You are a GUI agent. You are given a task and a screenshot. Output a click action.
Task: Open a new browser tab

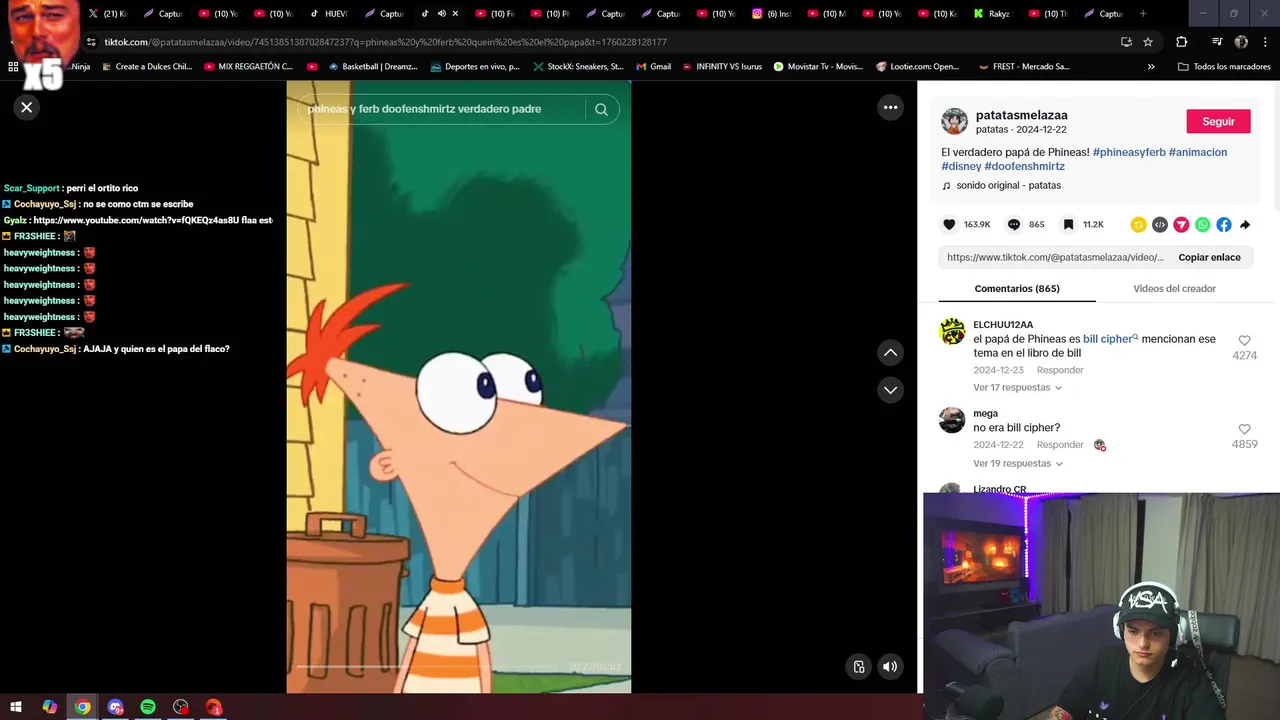1143,14
